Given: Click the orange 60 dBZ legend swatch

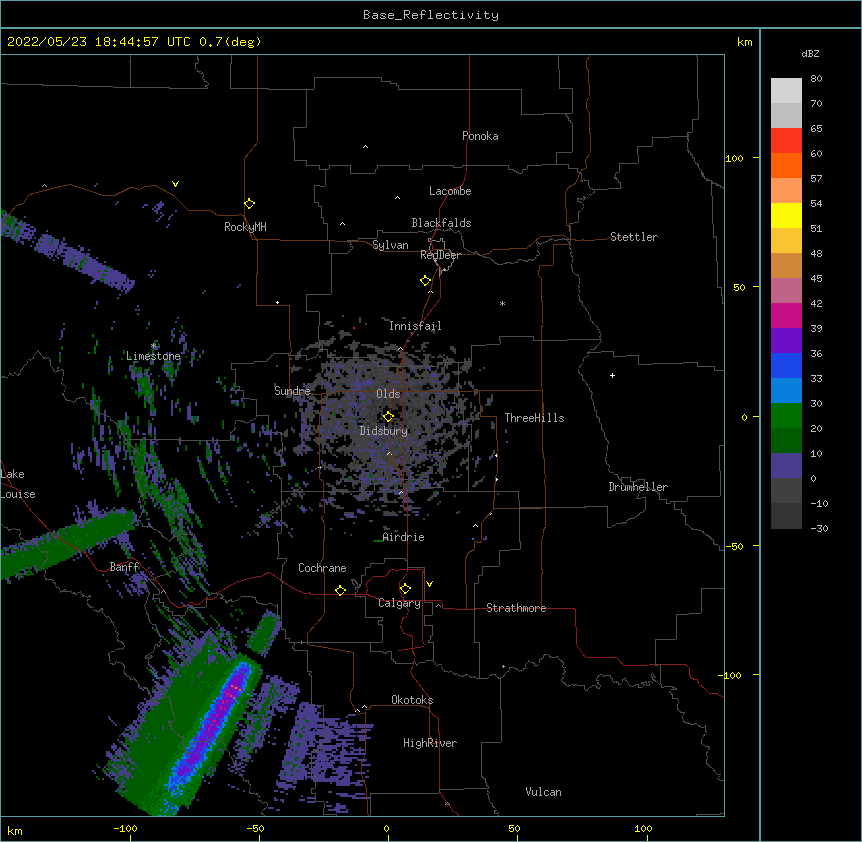Looking at the screenshot, I should pos(786,165).
